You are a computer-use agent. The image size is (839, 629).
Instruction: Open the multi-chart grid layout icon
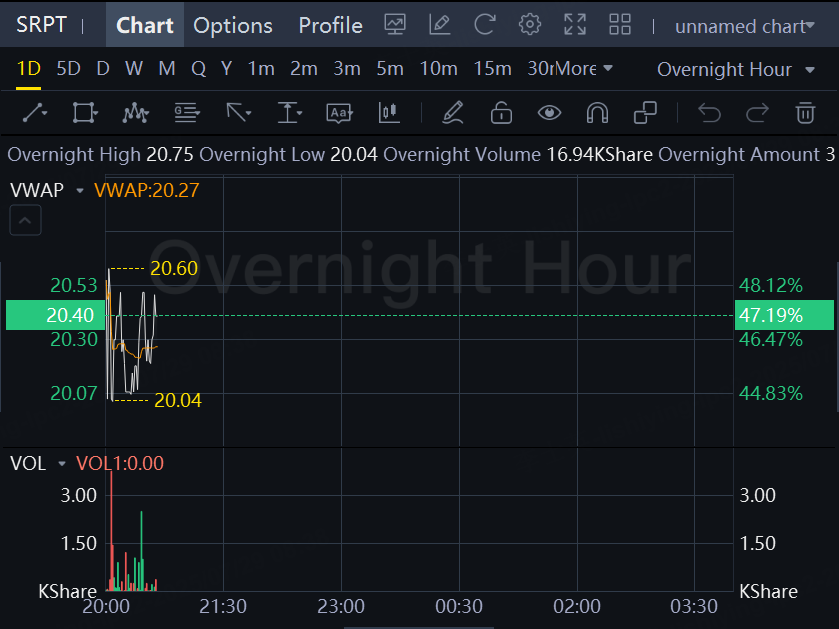point(620,25)
